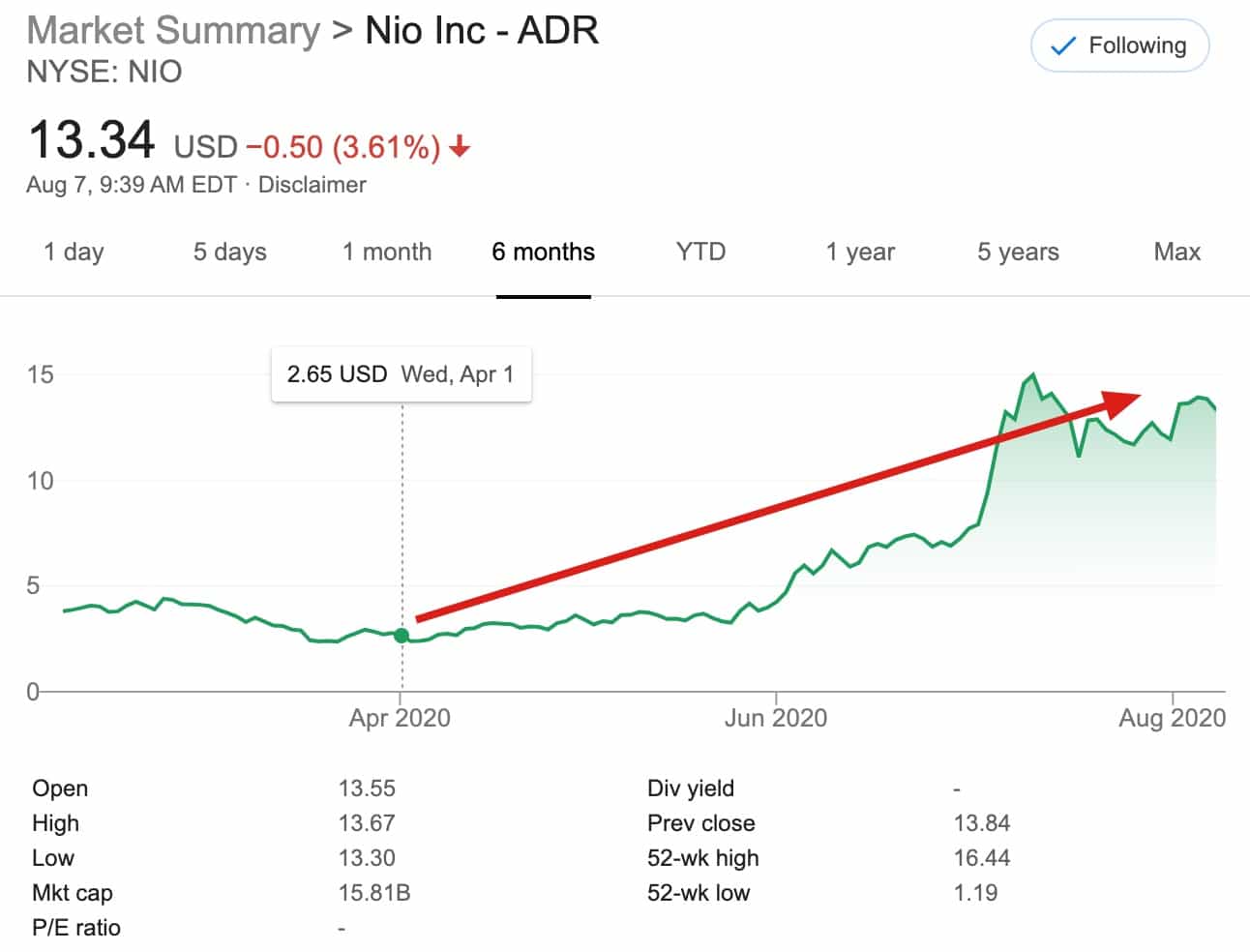The image size is (1250, 952).
Task: Click the Disclaimer link
Action: (311, 184)
